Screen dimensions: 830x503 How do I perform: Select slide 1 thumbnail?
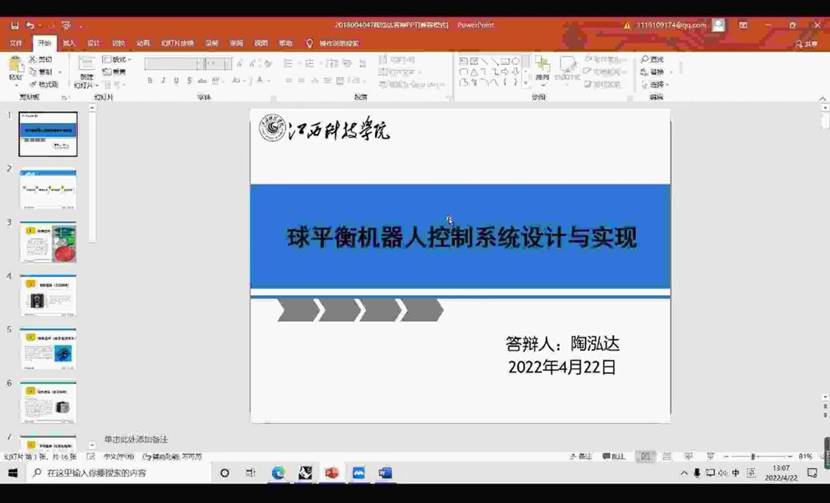pyautogui.click(x=48, y=134)
